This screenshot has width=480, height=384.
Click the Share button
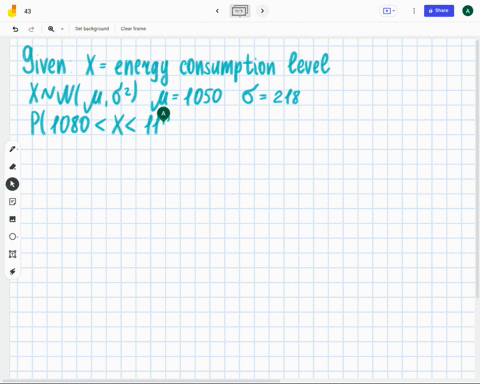pos(439,11)
